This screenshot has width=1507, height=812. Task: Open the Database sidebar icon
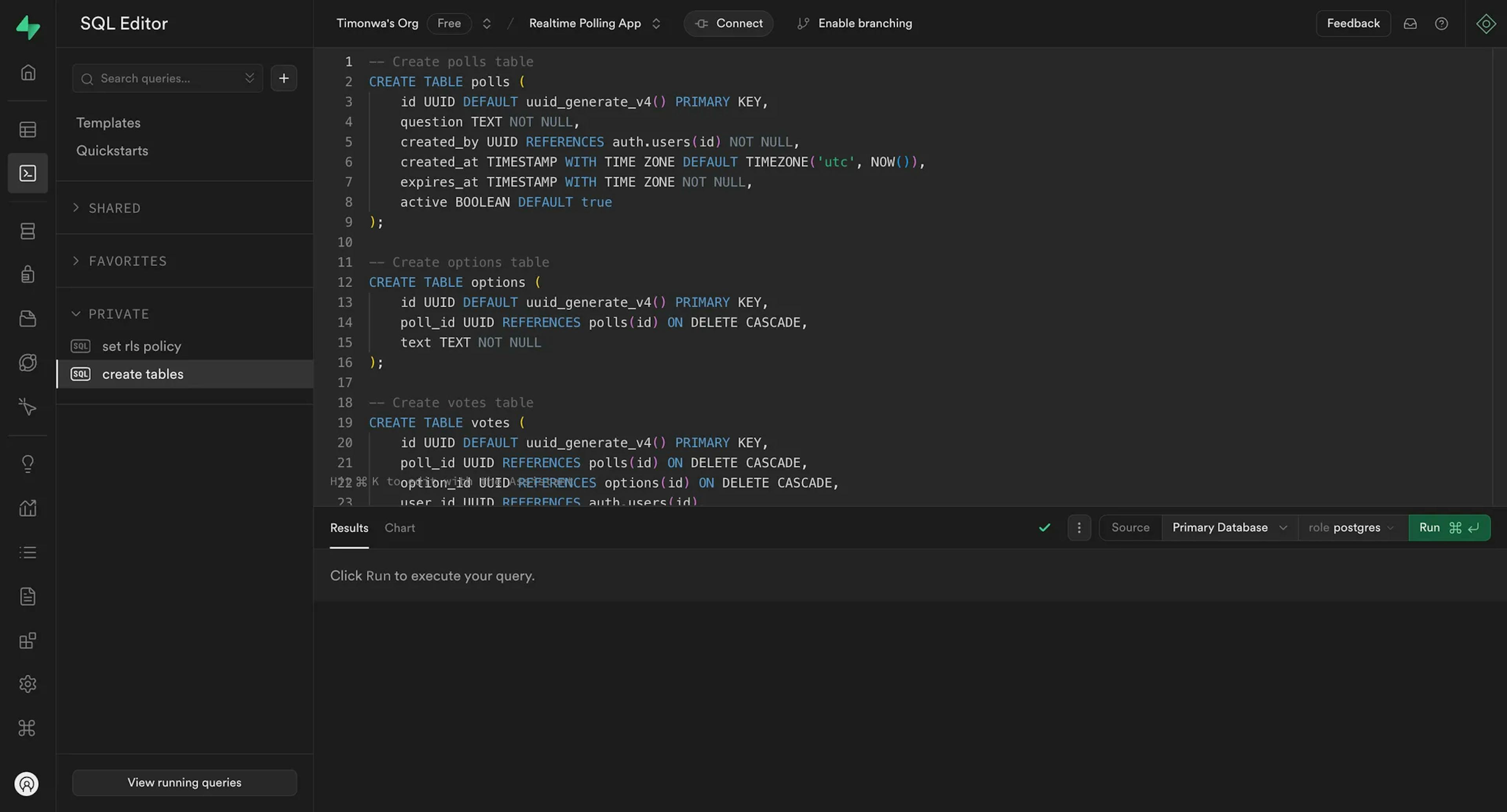tap(27, 231)
